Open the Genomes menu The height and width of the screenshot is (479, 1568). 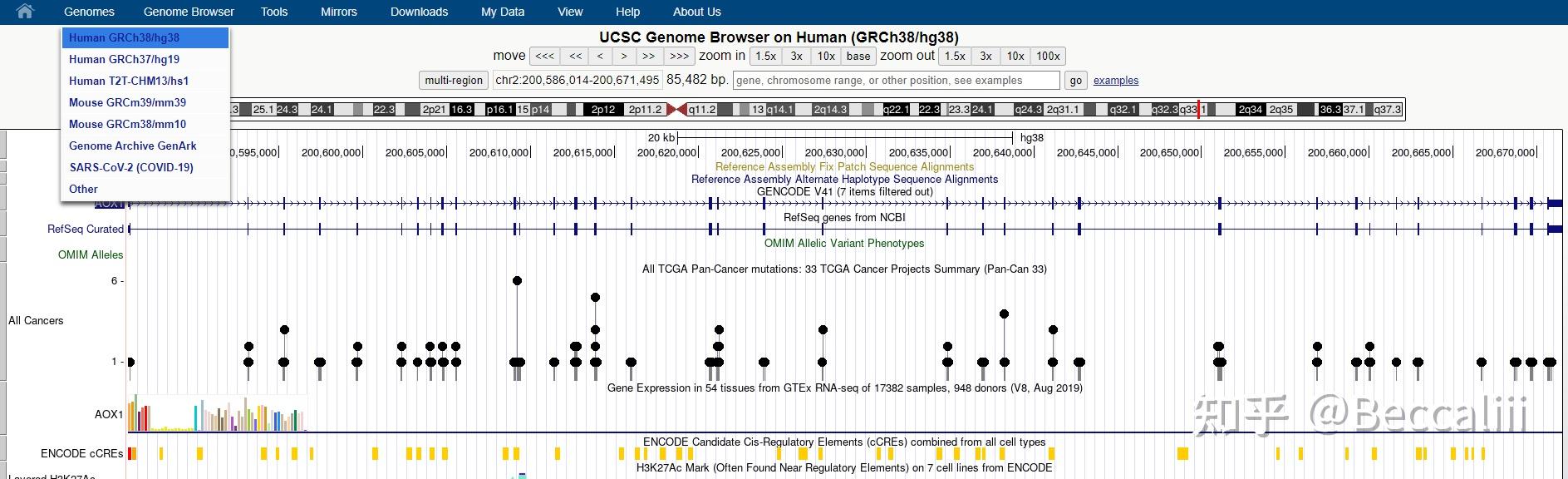click(x=89, y=12)
